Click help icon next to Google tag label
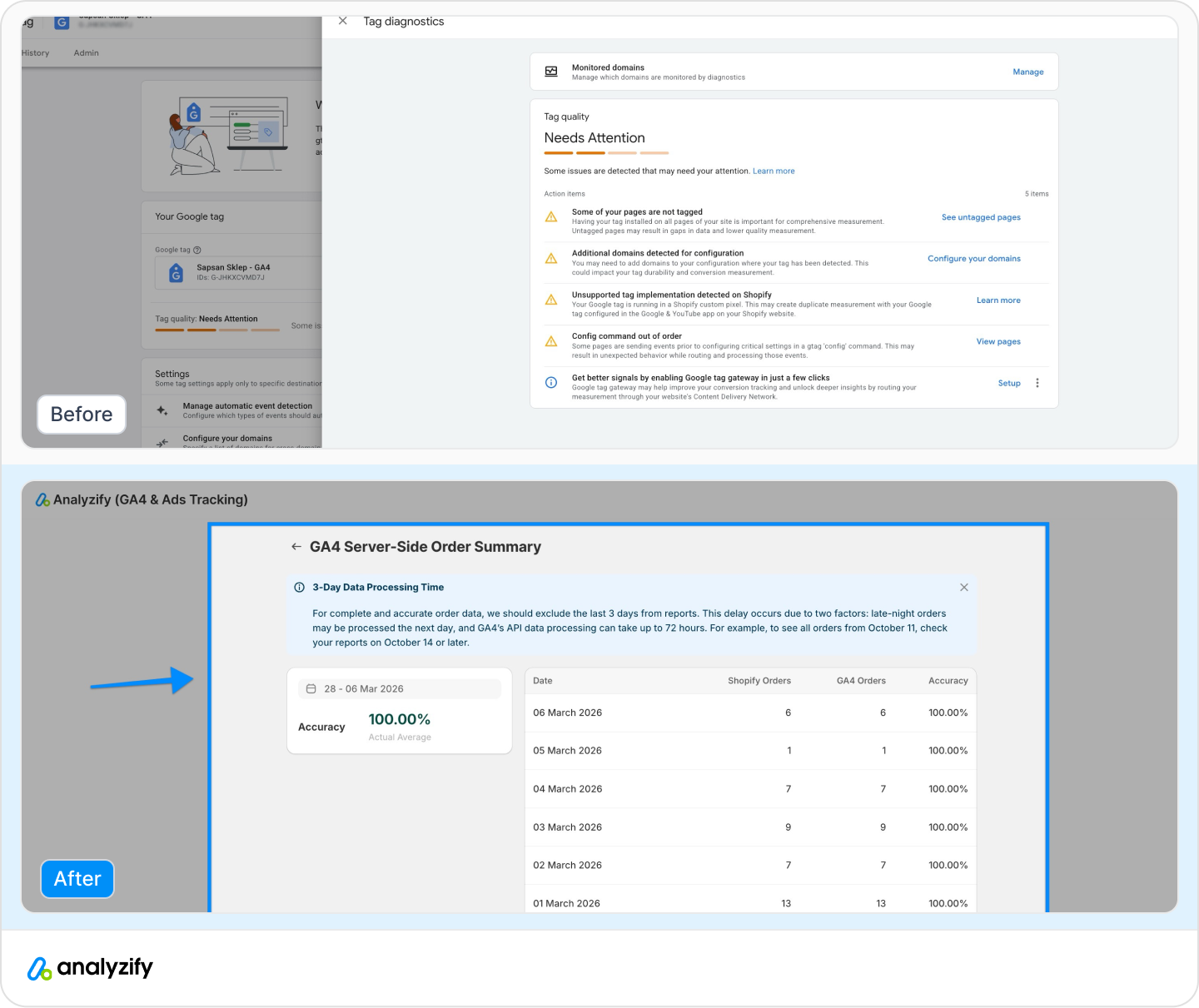Screen dimensions: 1199x1008 [x=197, y=250]
